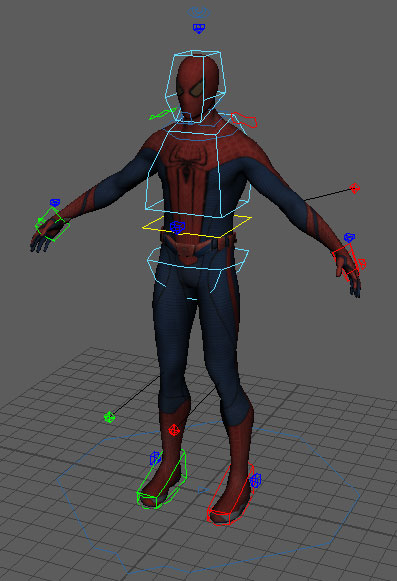Click the small red icon beside the red hand box
Viewport: 397px width, 581px height.
tap(362, 263)
